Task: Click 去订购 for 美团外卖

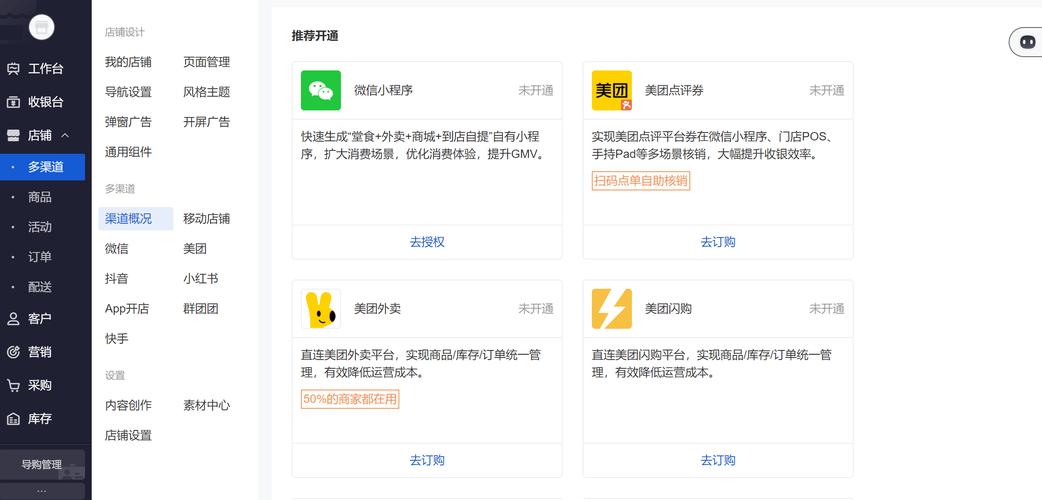Action: pyautogui.click(x=427, y=460)
